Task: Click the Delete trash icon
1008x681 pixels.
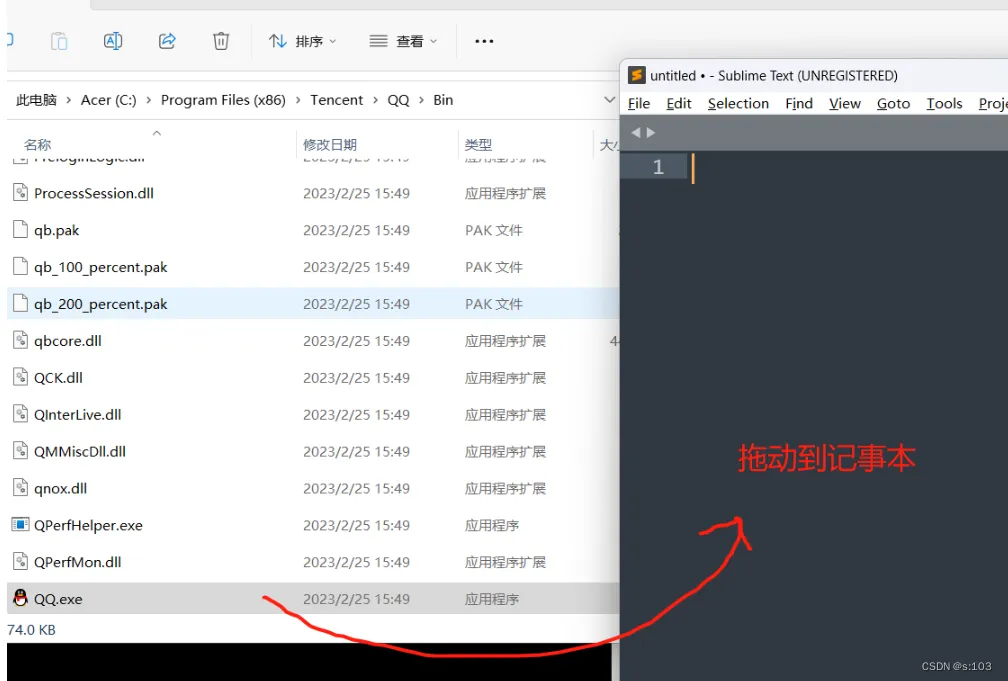Action: click(219, 41)
